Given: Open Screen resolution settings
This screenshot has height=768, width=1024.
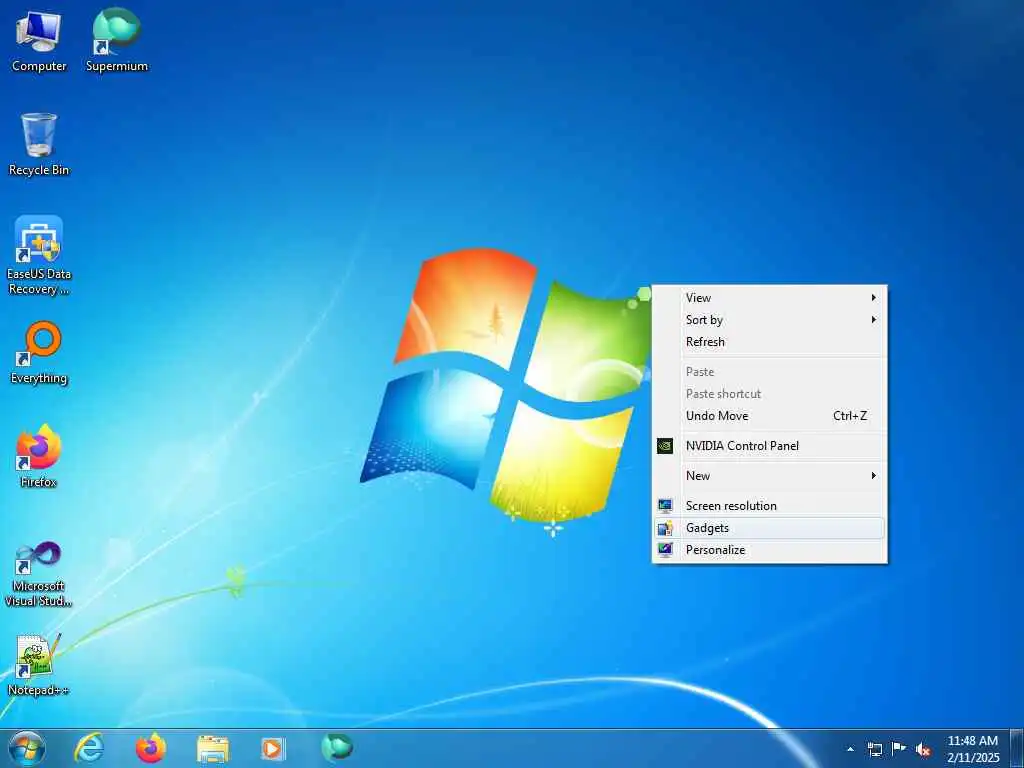Looking at the screenshot, I should pyautogui.click(x=769, y=506).
